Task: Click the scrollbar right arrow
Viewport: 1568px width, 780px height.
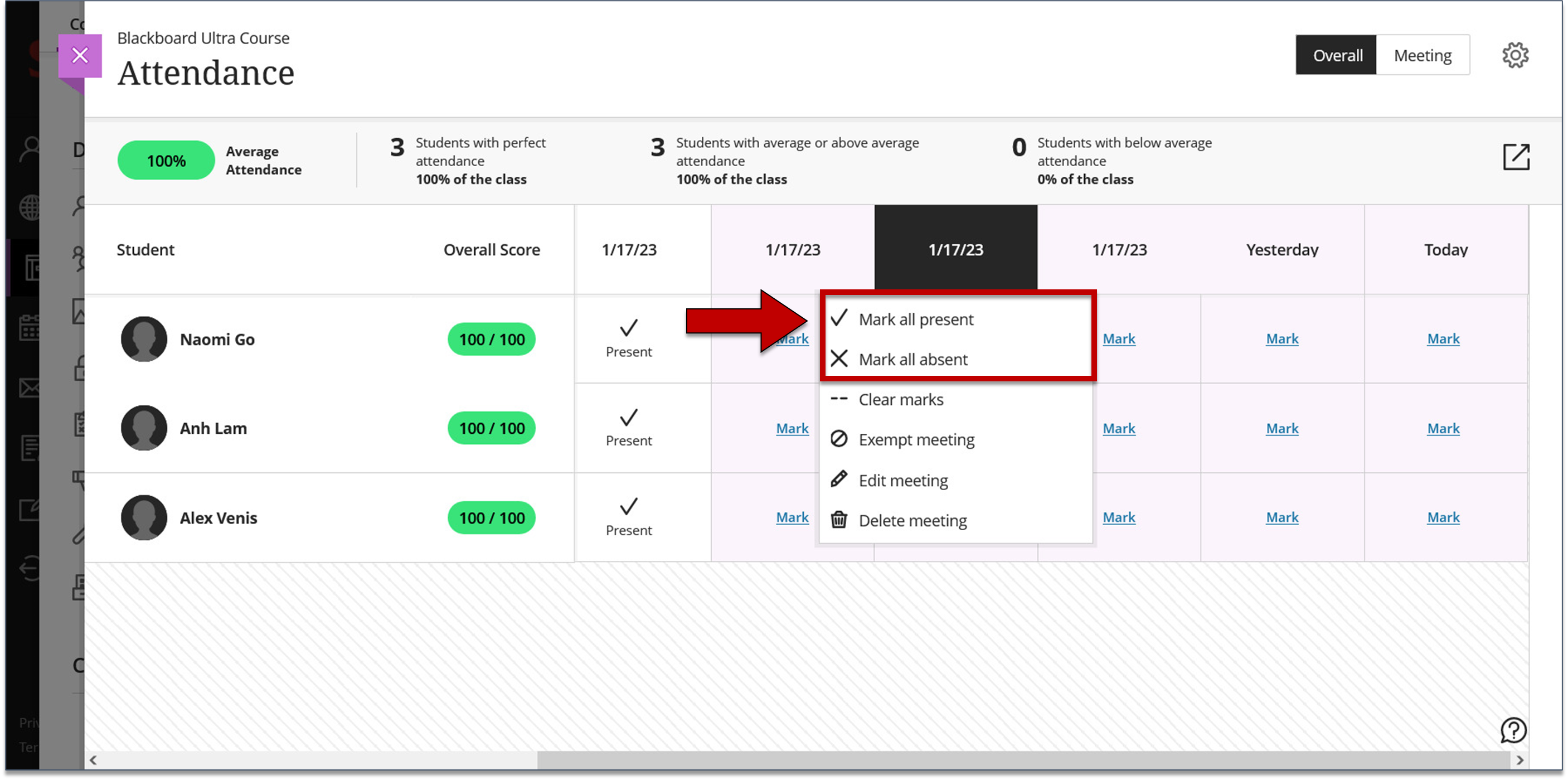Action: click(1520, 759)
